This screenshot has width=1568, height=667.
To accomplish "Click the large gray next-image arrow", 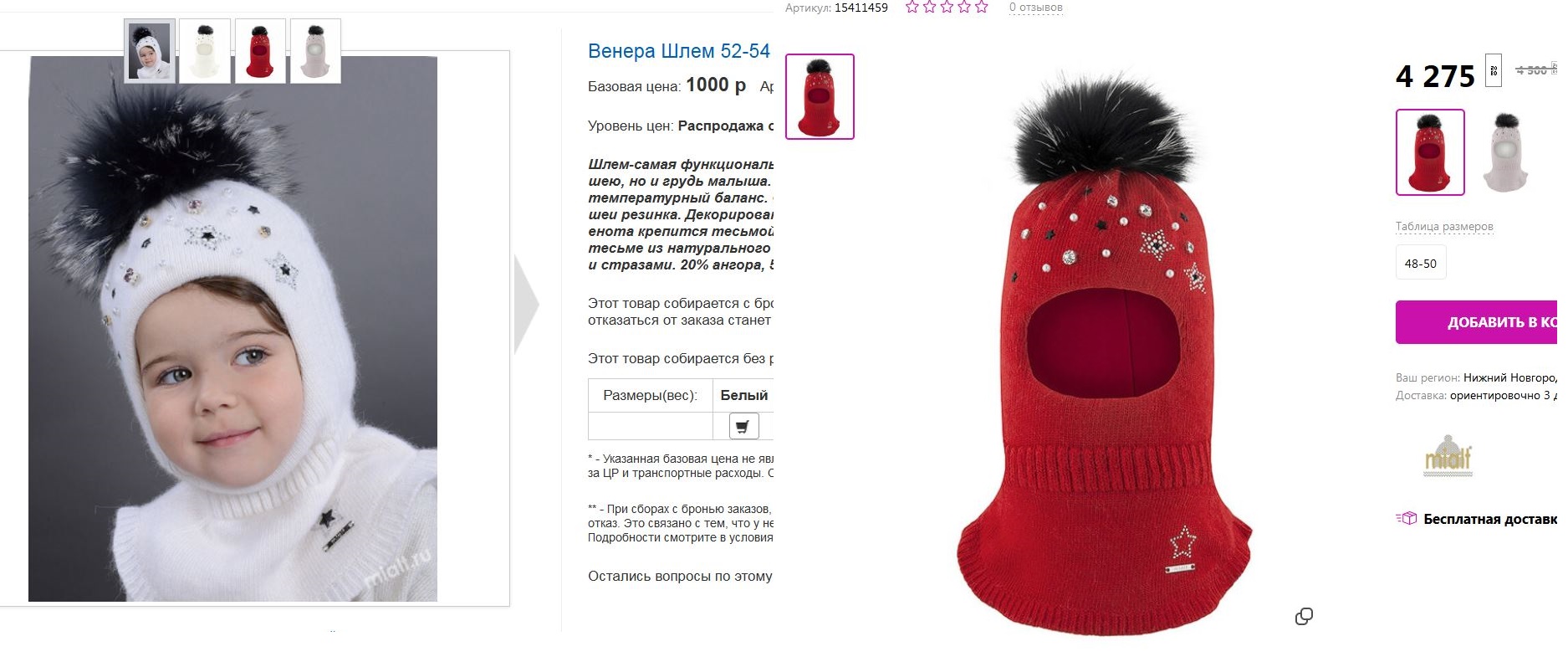I will click(526, 304).
